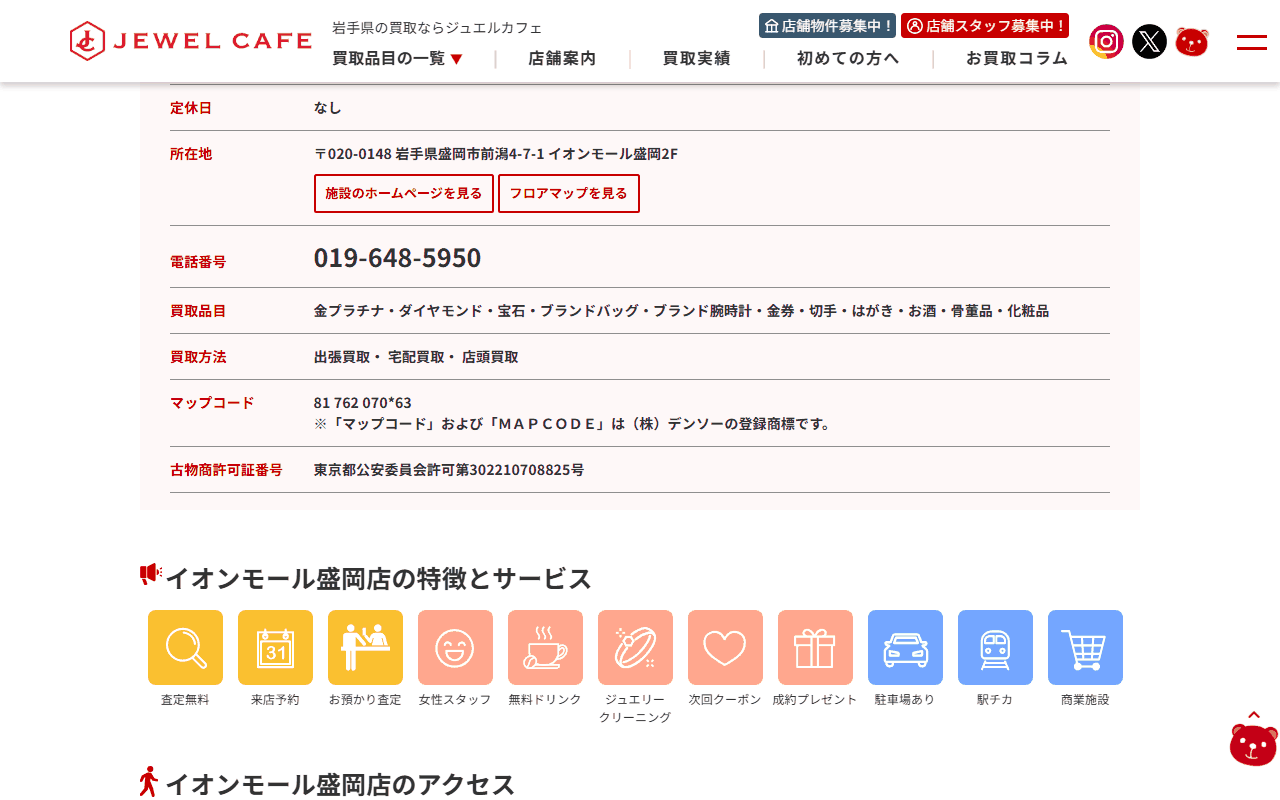Open the Jewel Cafe Instagram page
Screen dimensions: 1280x800
[x=1106, y=42]
